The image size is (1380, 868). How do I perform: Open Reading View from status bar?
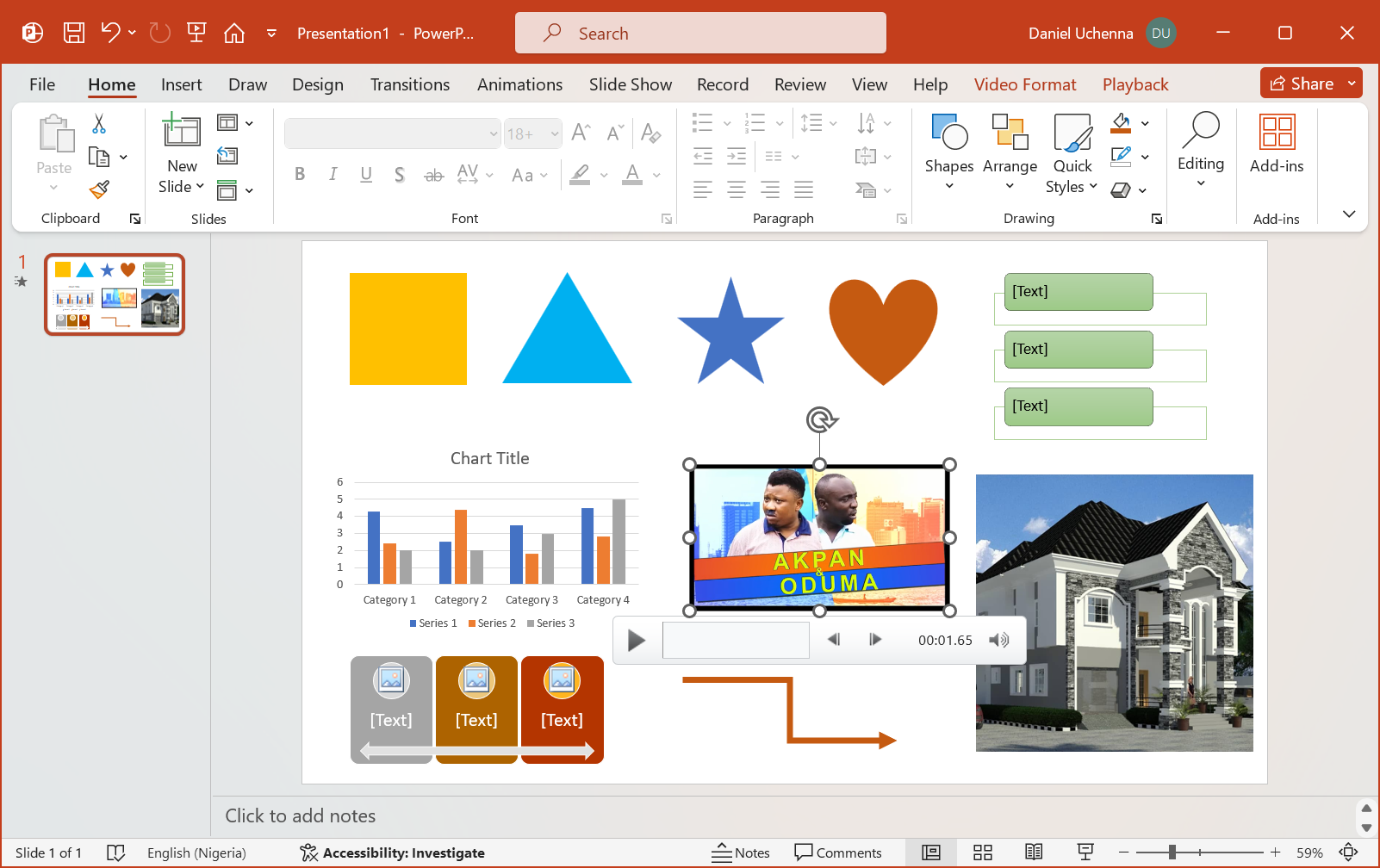point(1034,852)
